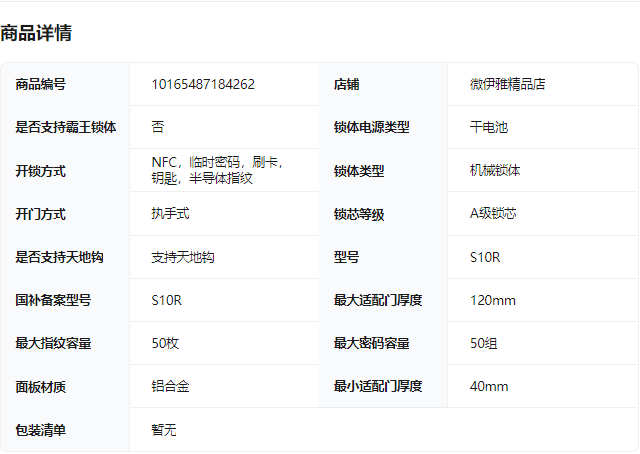The image size is (640, 454).
Task: Click the 是否支持霸王锁体 label
Action: (x=66, y=127)
